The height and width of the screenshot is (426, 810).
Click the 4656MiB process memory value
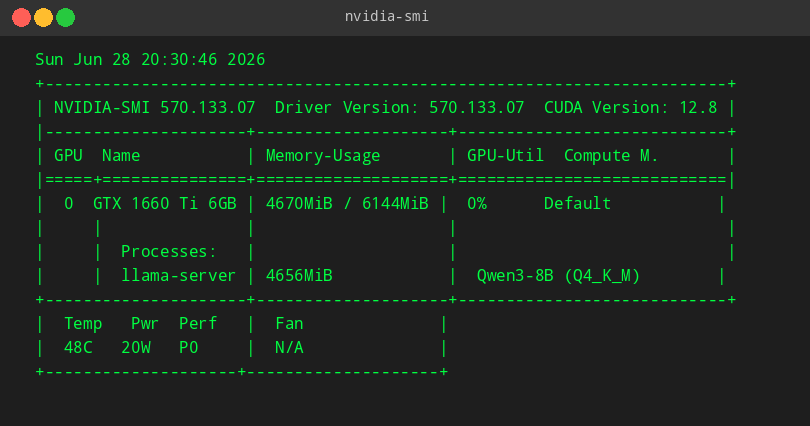tap(299, 275)
